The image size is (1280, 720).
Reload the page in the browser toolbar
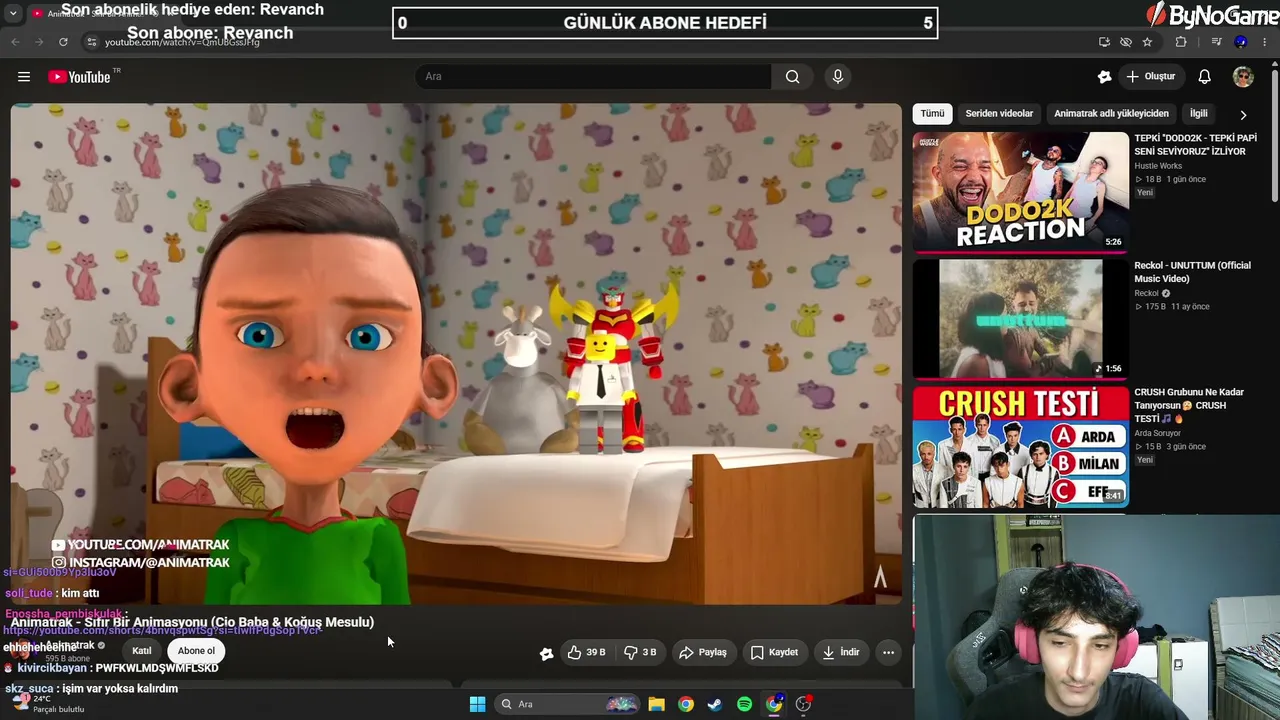[63, 42]
